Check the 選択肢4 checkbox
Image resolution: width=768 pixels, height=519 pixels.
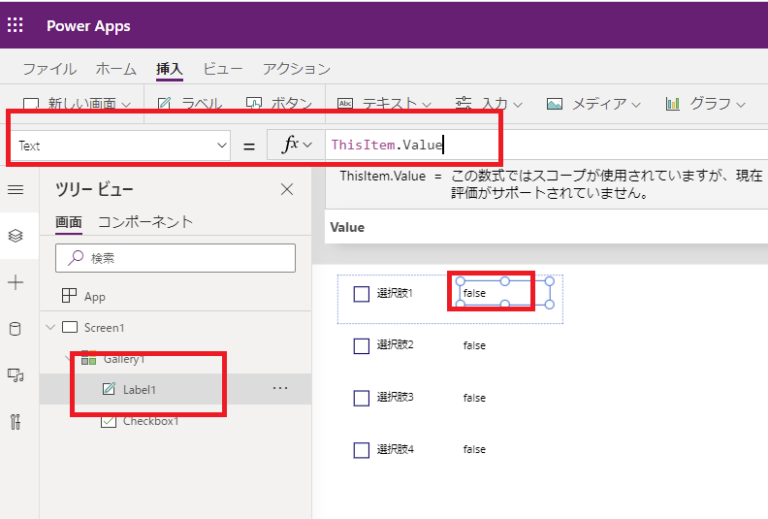pos(361,449)
